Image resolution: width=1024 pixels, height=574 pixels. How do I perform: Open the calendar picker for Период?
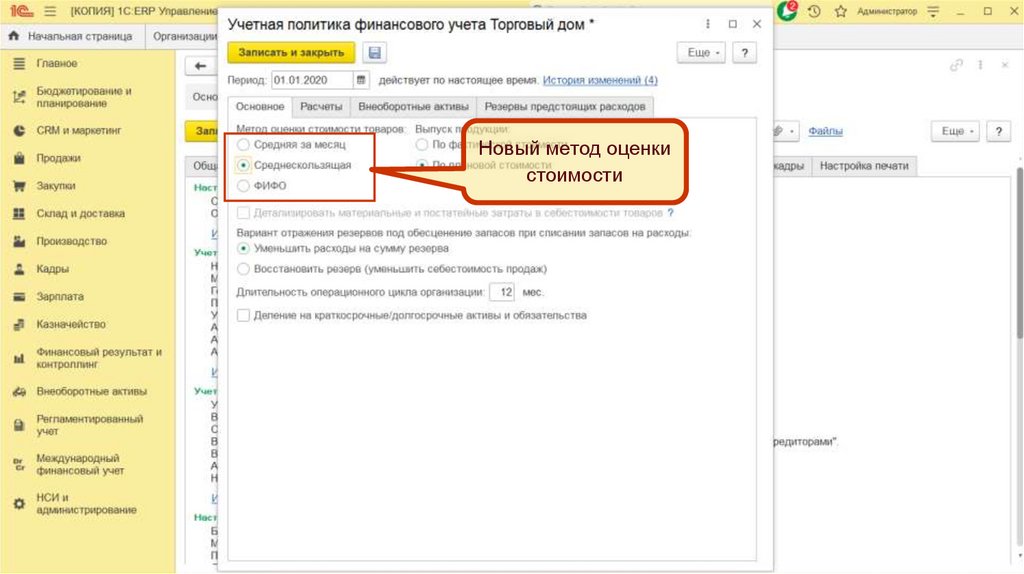360,80
